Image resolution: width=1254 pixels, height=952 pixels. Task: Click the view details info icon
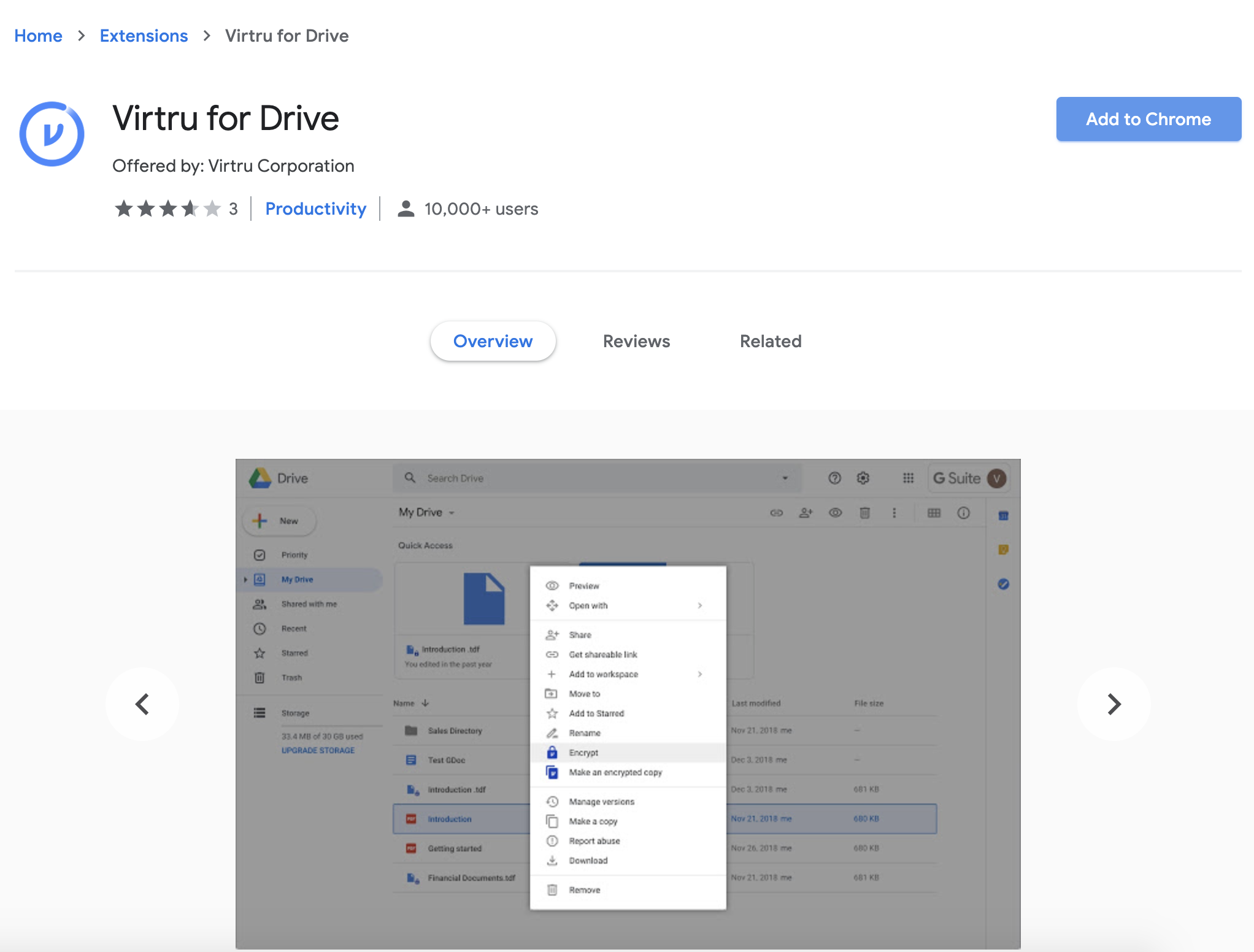(964, 513)
